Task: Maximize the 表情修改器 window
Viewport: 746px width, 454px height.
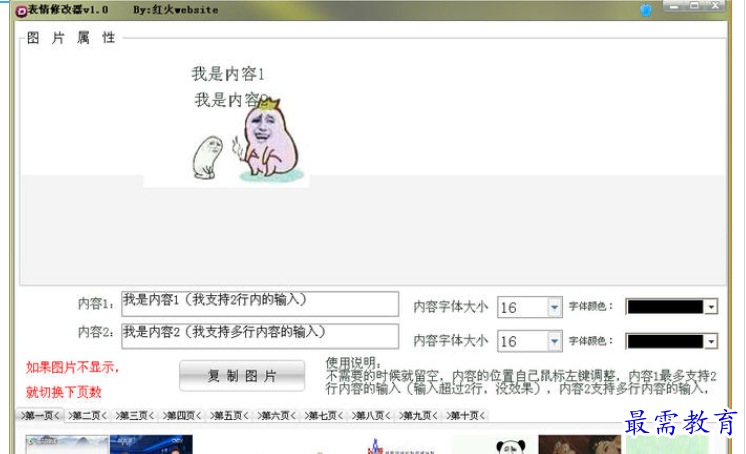Action: click(695, 6)
